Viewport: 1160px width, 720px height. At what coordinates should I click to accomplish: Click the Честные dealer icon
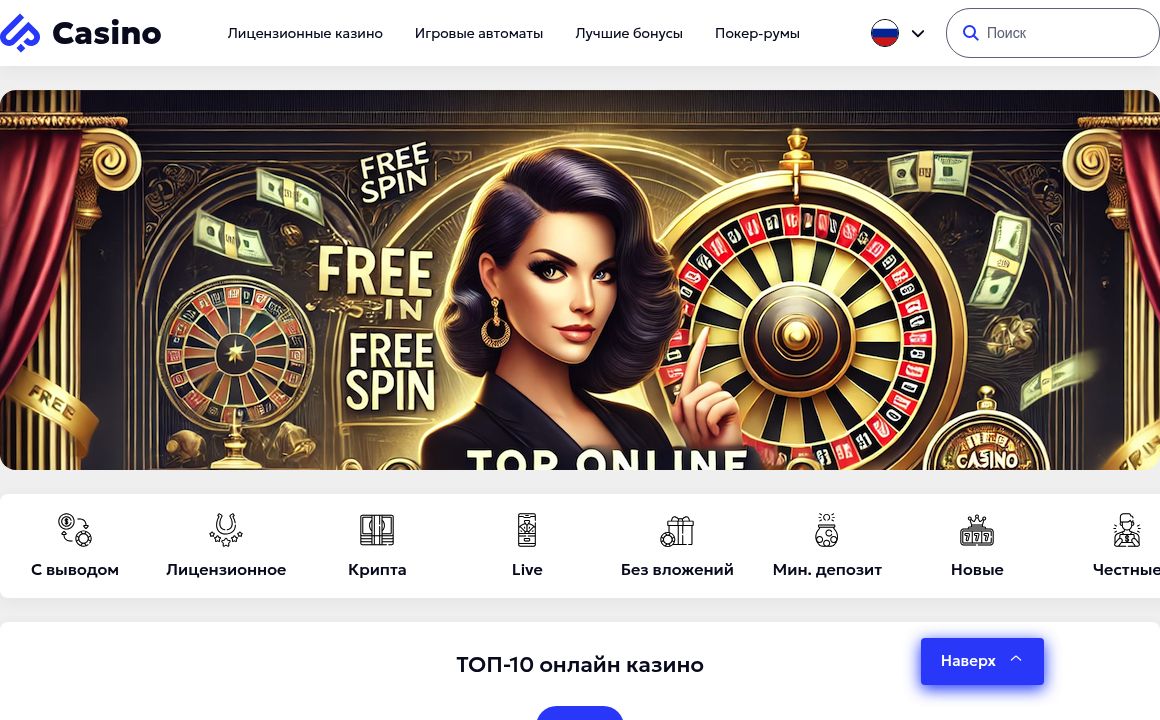[1127, 530]
